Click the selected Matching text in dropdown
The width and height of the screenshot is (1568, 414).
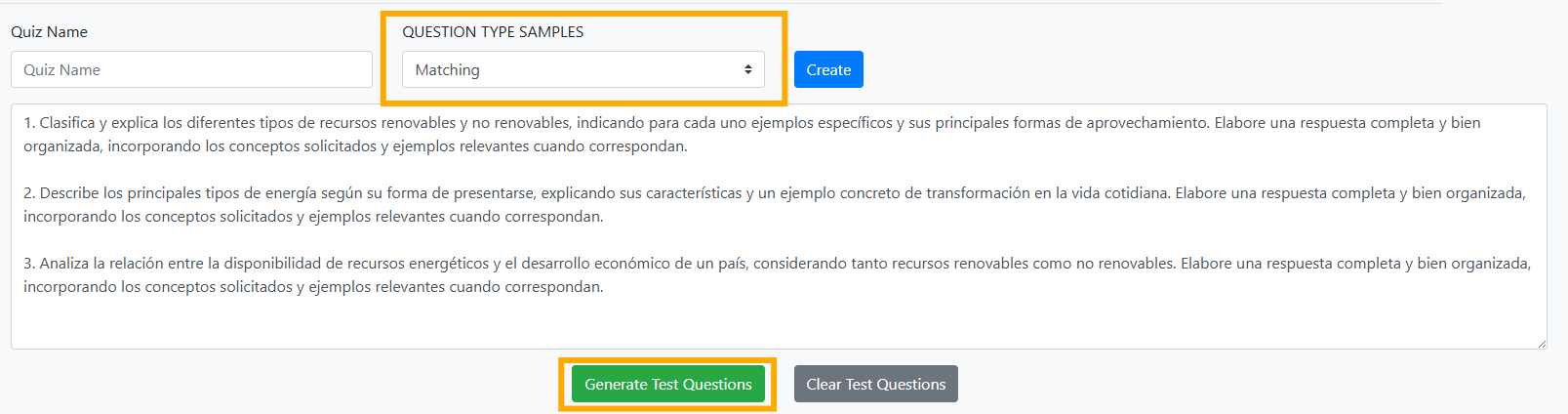point(447,70)
